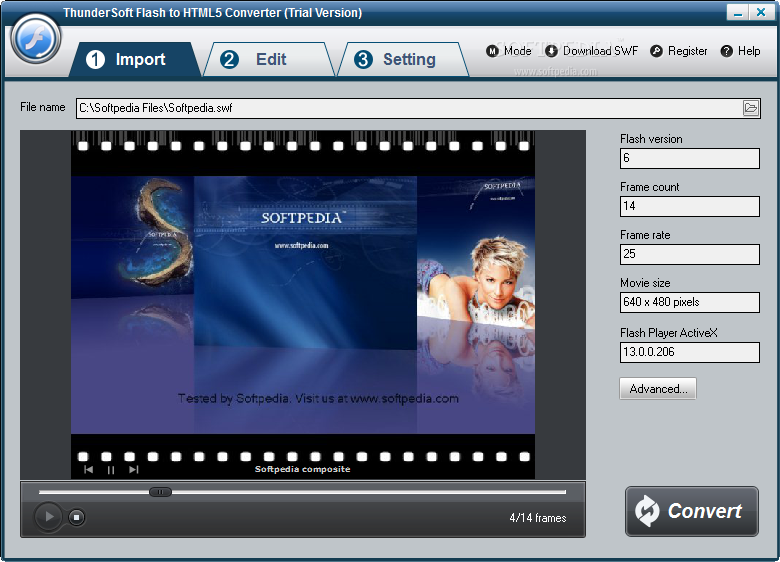
Task: Click the Frame count field
Action: tap(689, 206)
